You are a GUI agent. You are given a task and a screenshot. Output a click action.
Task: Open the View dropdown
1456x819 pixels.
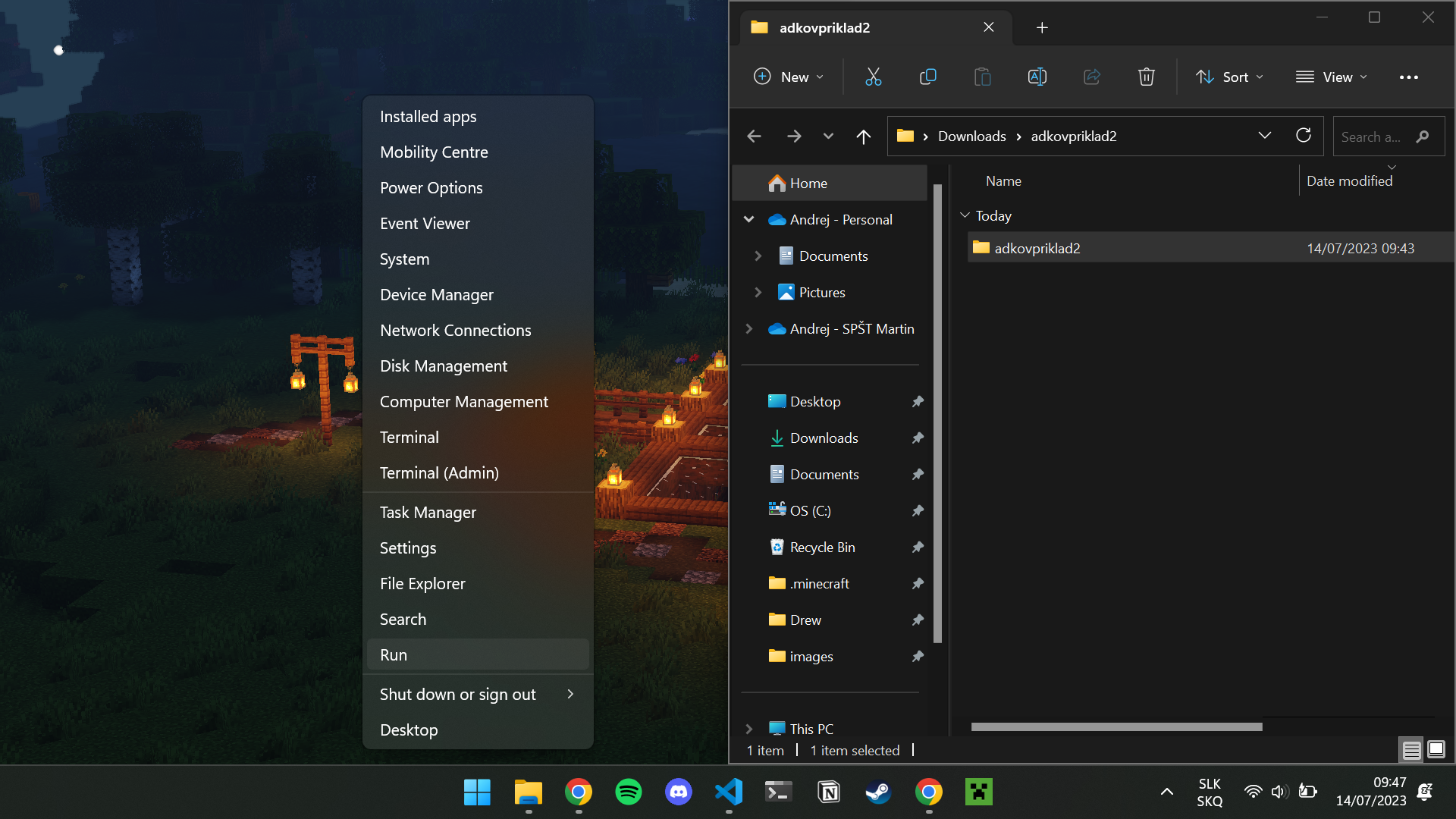(1332, 77)
